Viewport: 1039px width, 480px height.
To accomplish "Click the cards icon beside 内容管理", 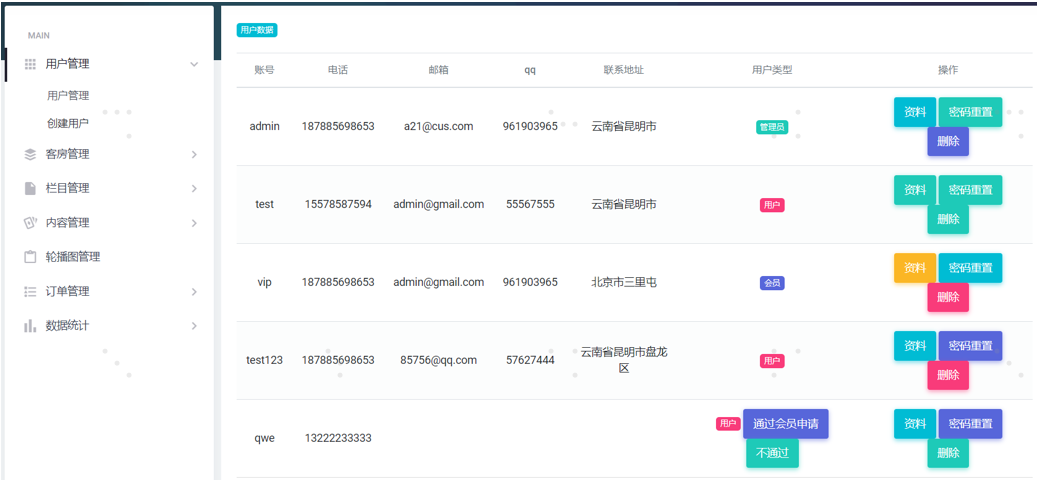I will click(30, 223).
